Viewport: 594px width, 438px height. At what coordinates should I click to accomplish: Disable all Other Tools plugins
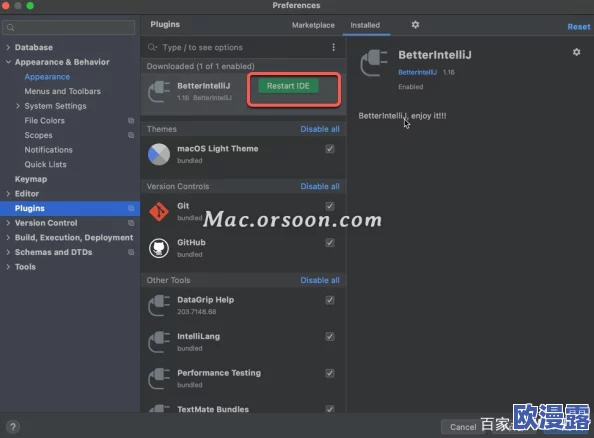click(x=320, y=280)
